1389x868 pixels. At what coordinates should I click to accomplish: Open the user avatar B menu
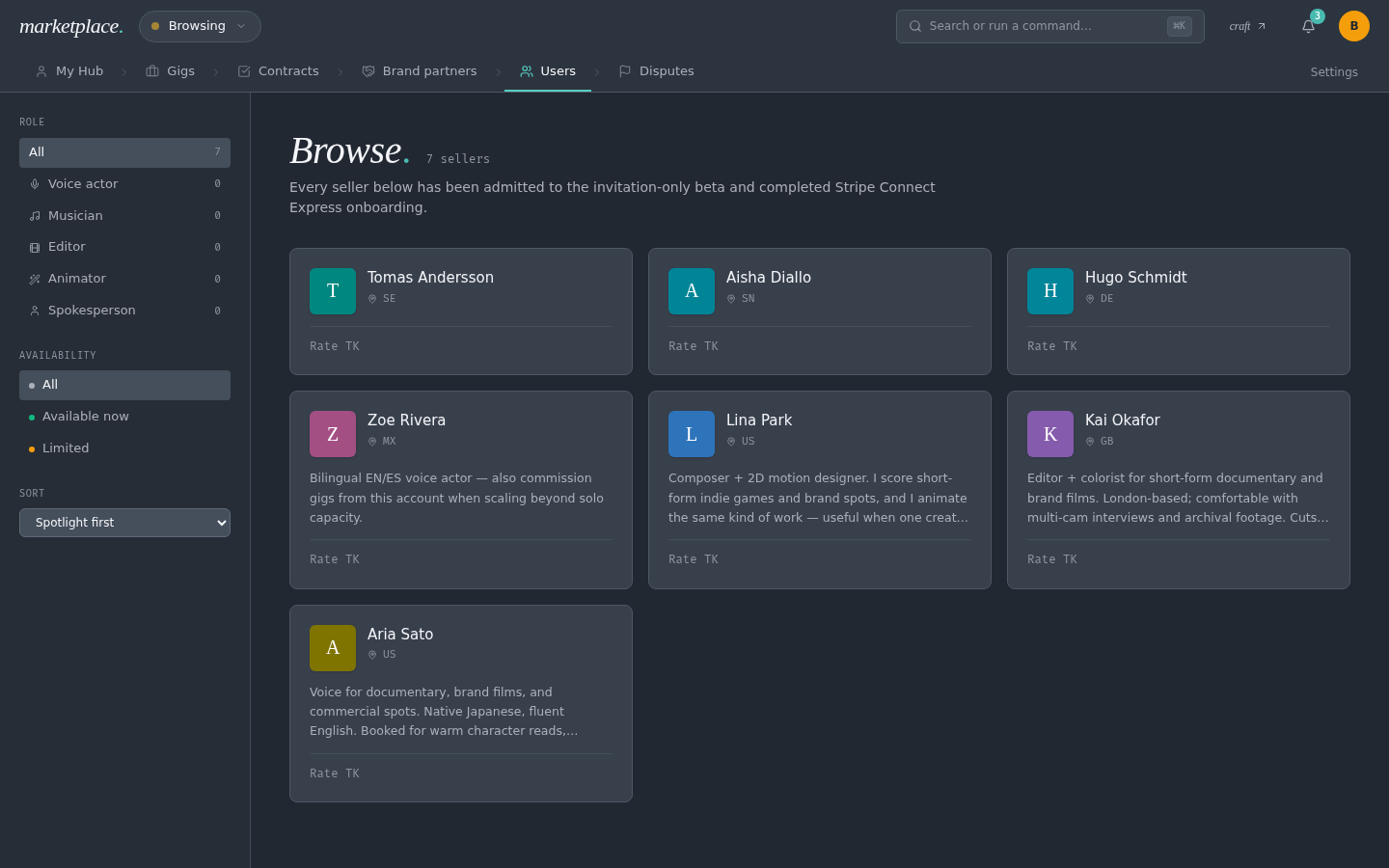1354,26
